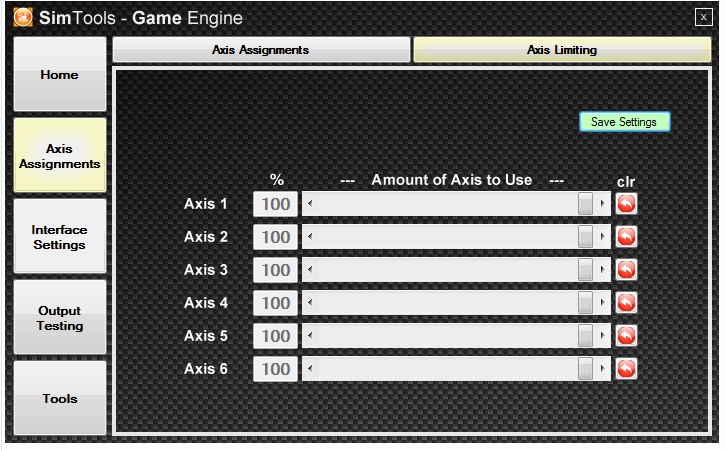Click the 'Amount of Axis to Use' heading
The image size is (726, 450).
coord(452,180)
